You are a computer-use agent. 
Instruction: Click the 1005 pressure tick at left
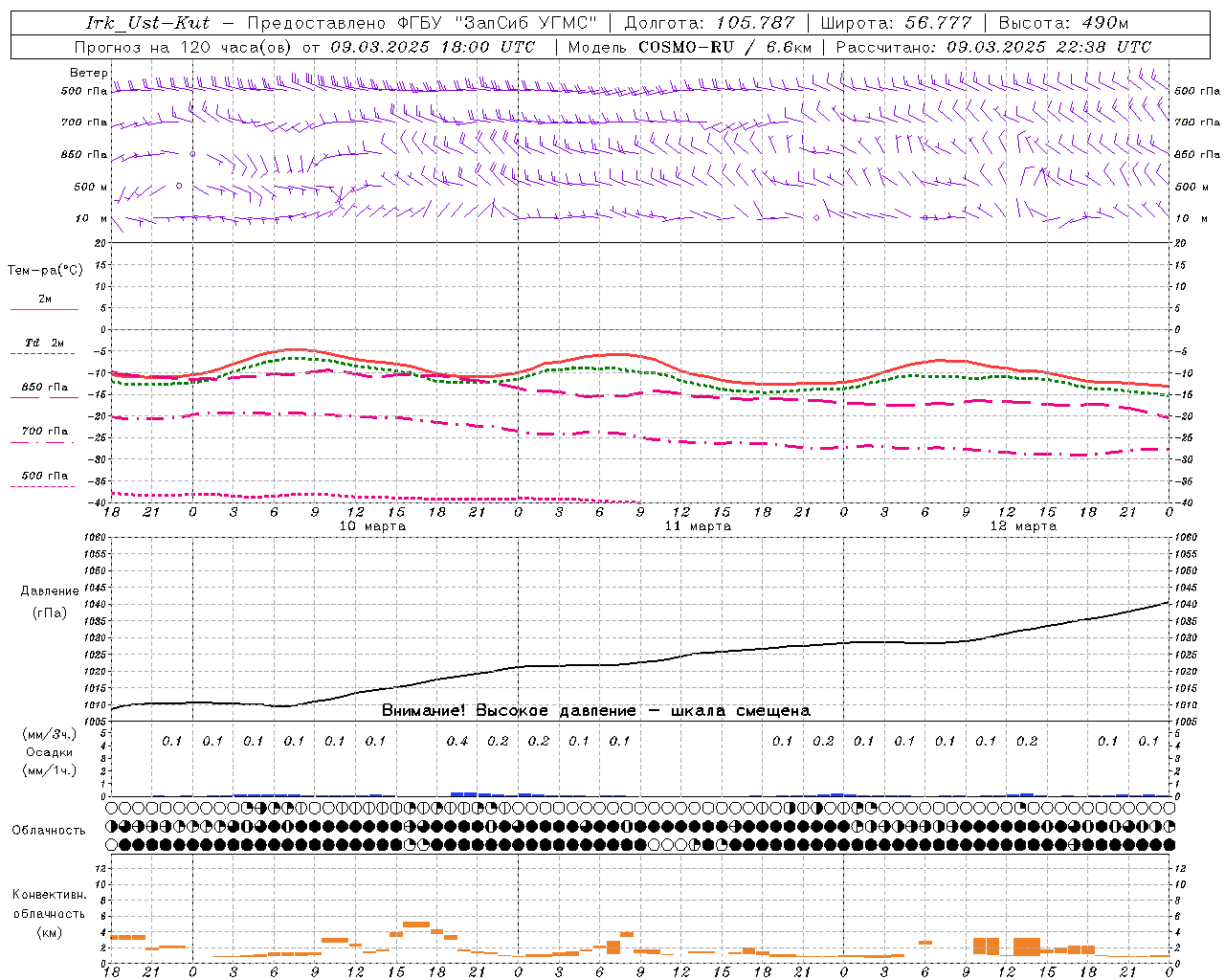95,722
